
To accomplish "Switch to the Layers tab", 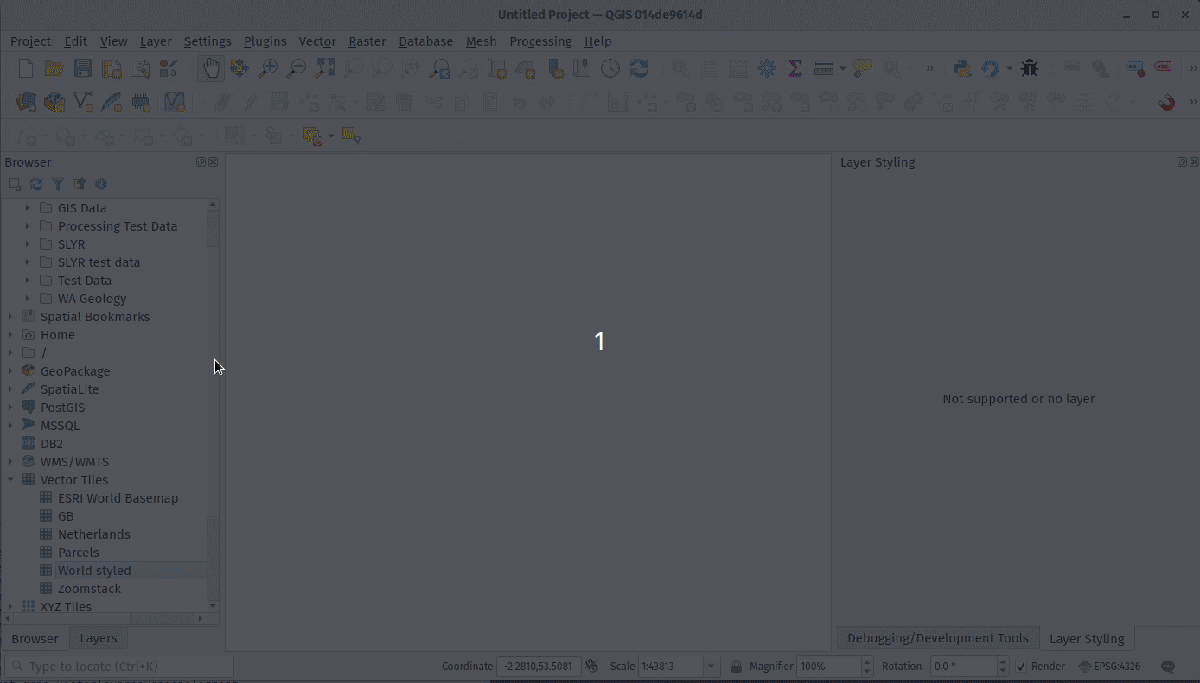I will pyautogui.click(x=98, y=638).
